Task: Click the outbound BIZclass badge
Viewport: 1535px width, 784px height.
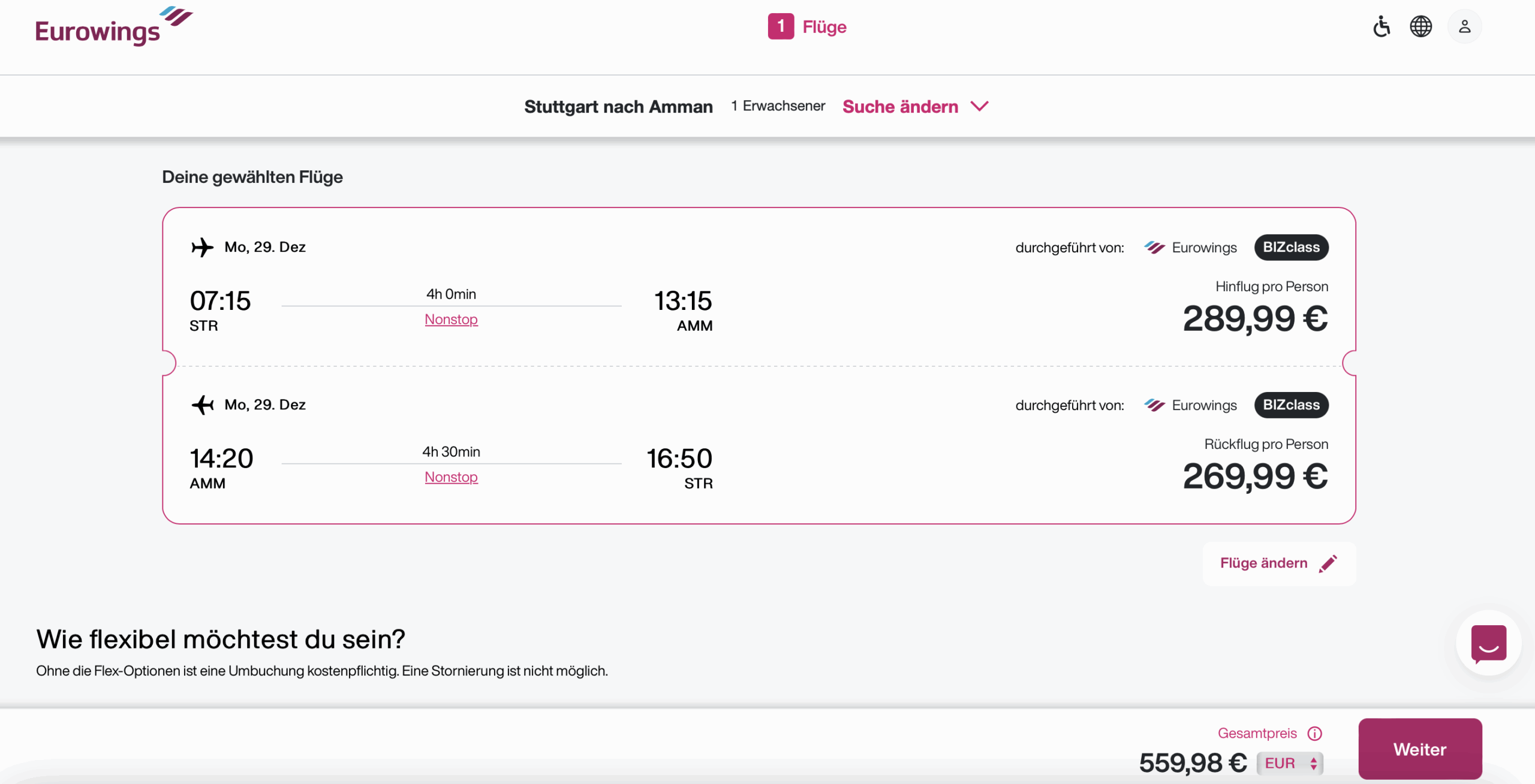Action: (1291, 248)
